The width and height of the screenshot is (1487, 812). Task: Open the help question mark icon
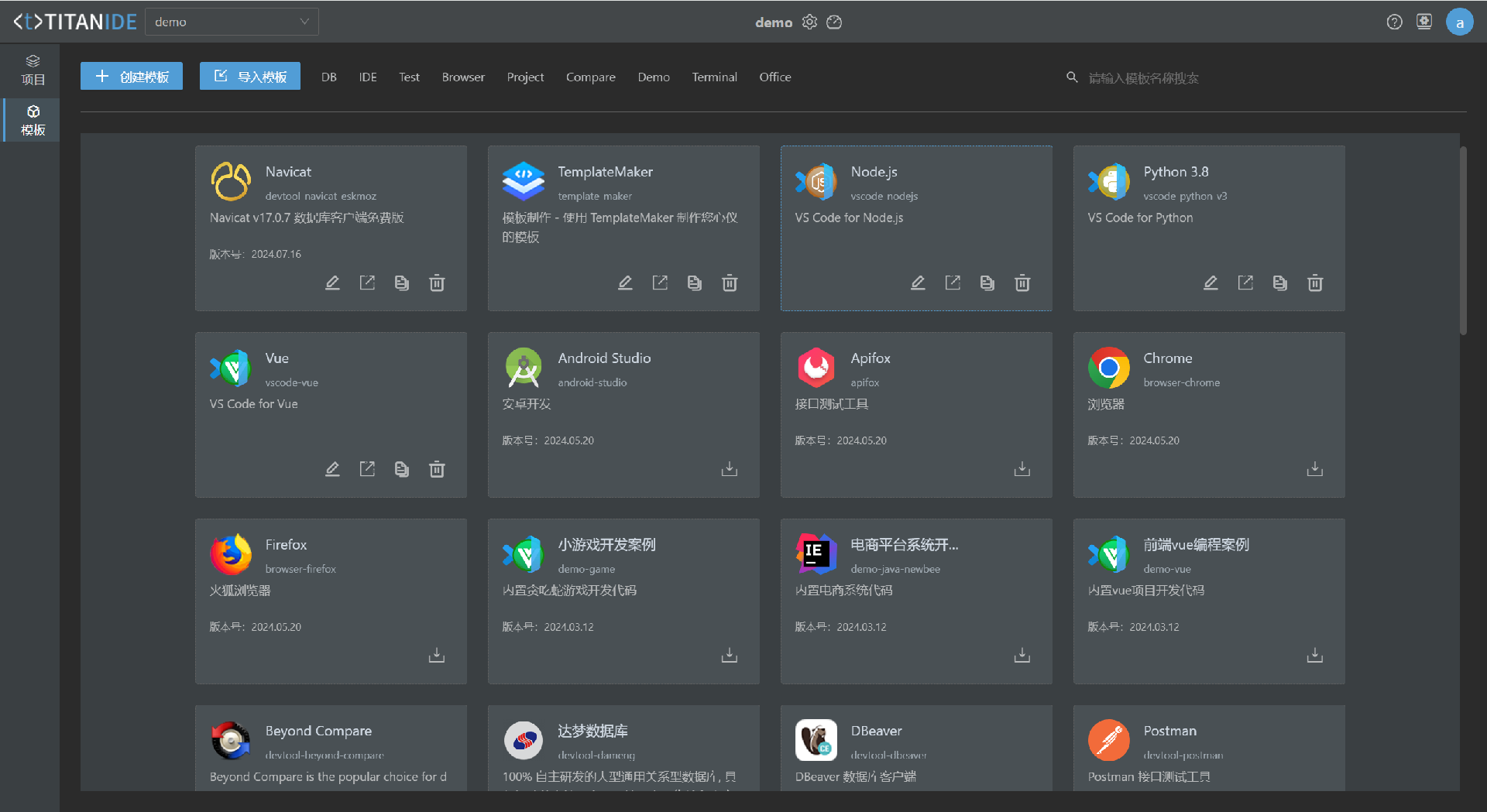tap(1394, 22)
